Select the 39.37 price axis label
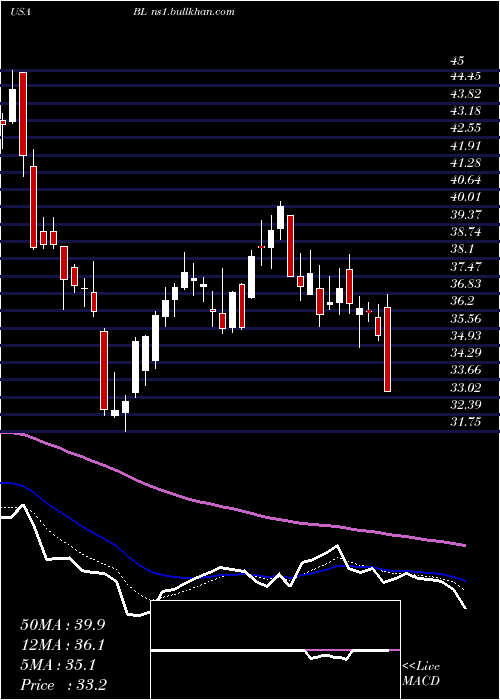Viewport: 500px width, 700px height. (x=466, y=215)
